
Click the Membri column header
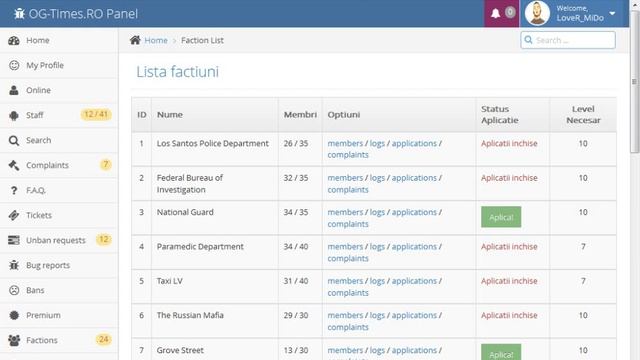coord(300,115)
